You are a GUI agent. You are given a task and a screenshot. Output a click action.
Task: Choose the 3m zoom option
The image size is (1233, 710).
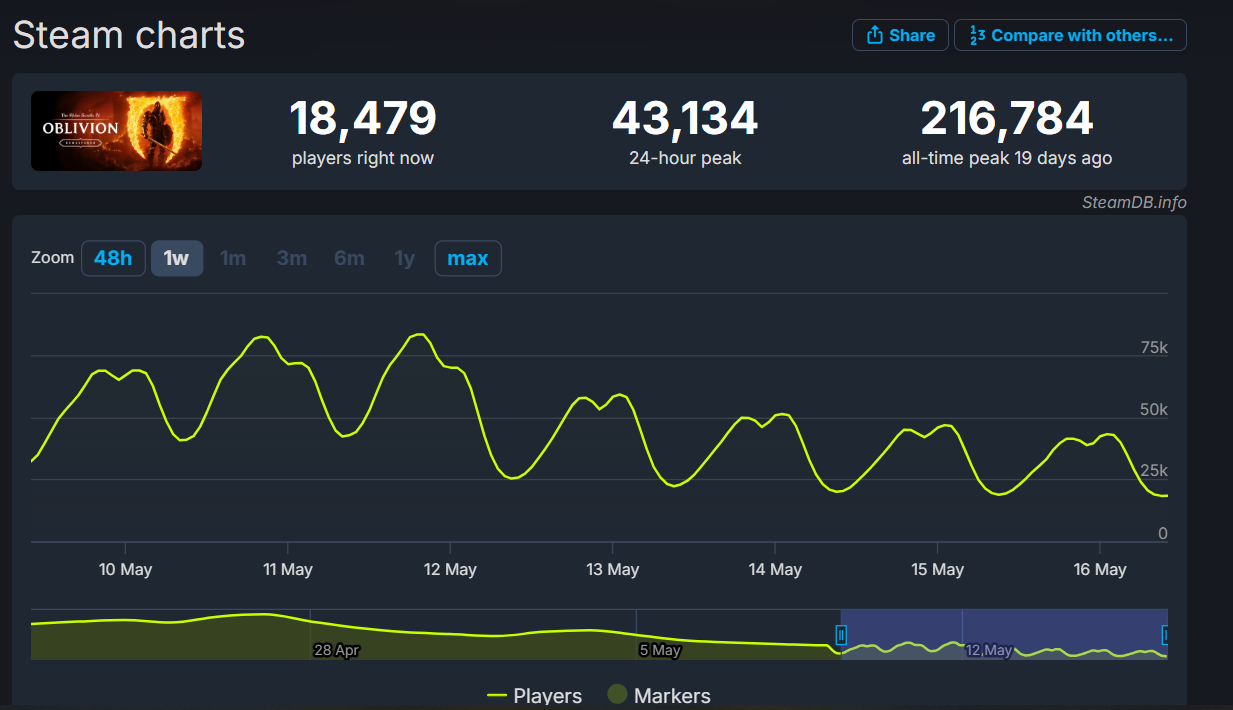tap(291, 258)
